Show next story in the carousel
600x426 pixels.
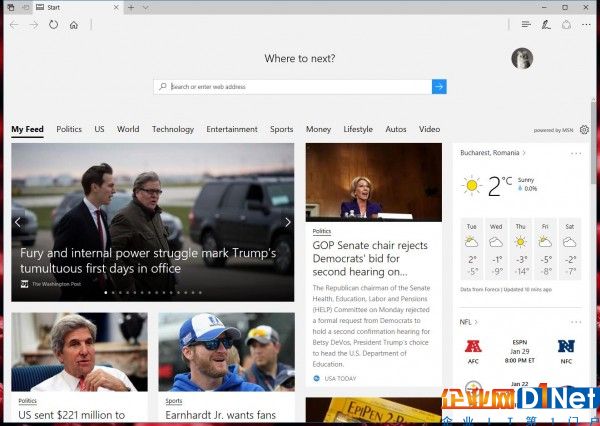[x=288, y=222]
